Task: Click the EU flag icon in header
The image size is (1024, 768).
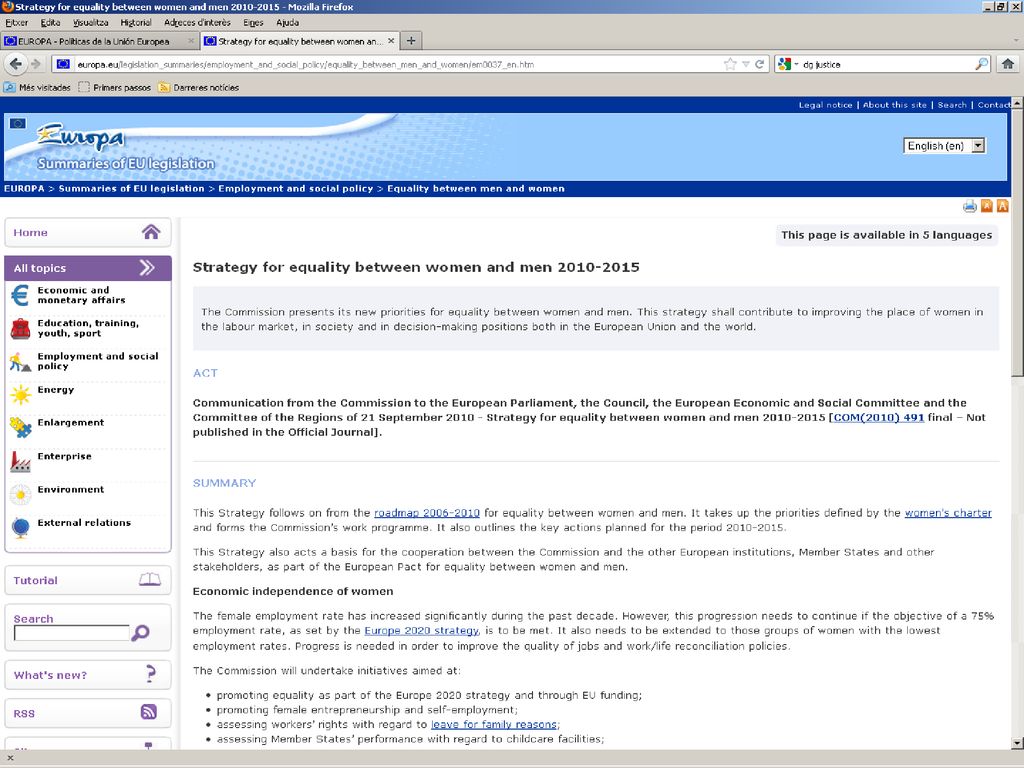Action: 18,123
